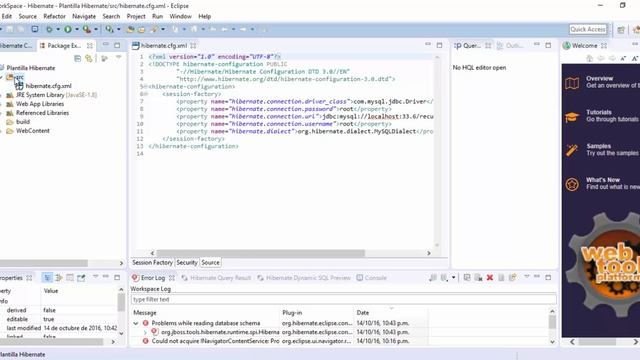Open the What's New link in Welcome
The image size is (640, 360).
(603, 180)
